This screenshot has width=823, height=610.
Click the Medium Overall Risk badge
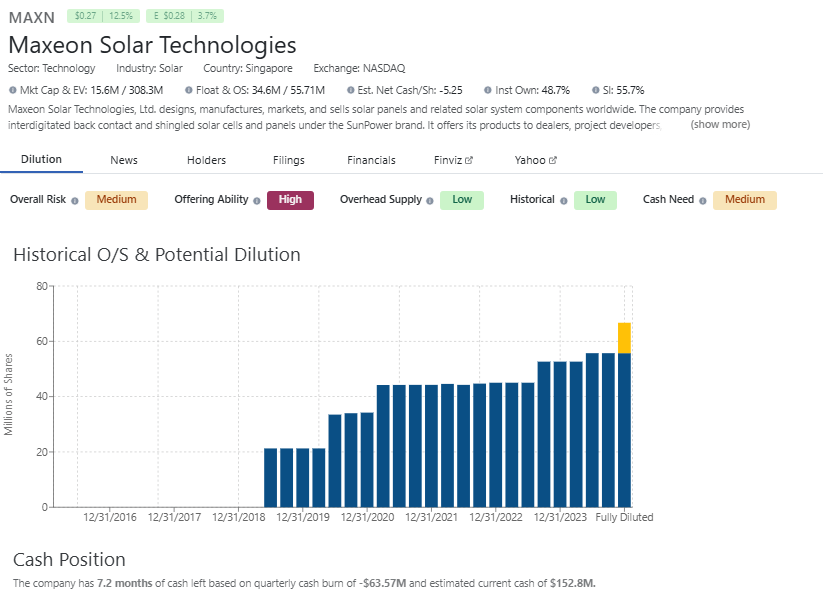[x=116, y=200]
